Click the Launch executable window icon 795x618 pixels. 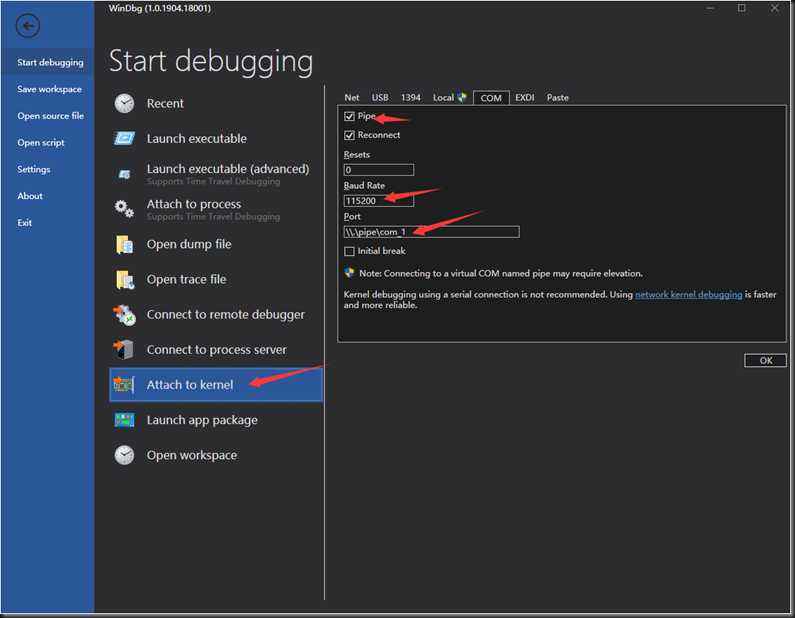point(124,138)
